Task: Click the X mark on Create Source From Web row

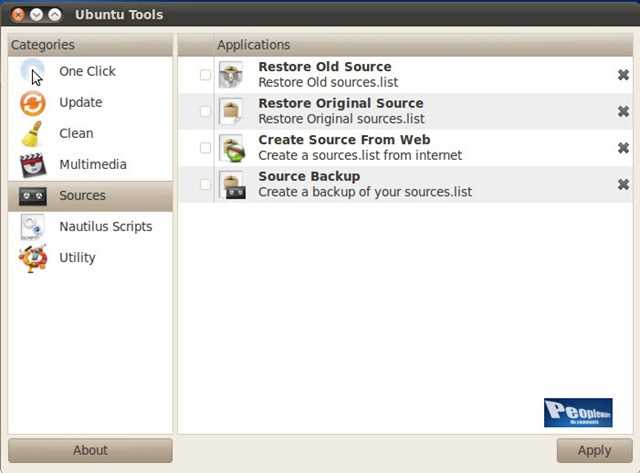Action: [x=623, y=148]
